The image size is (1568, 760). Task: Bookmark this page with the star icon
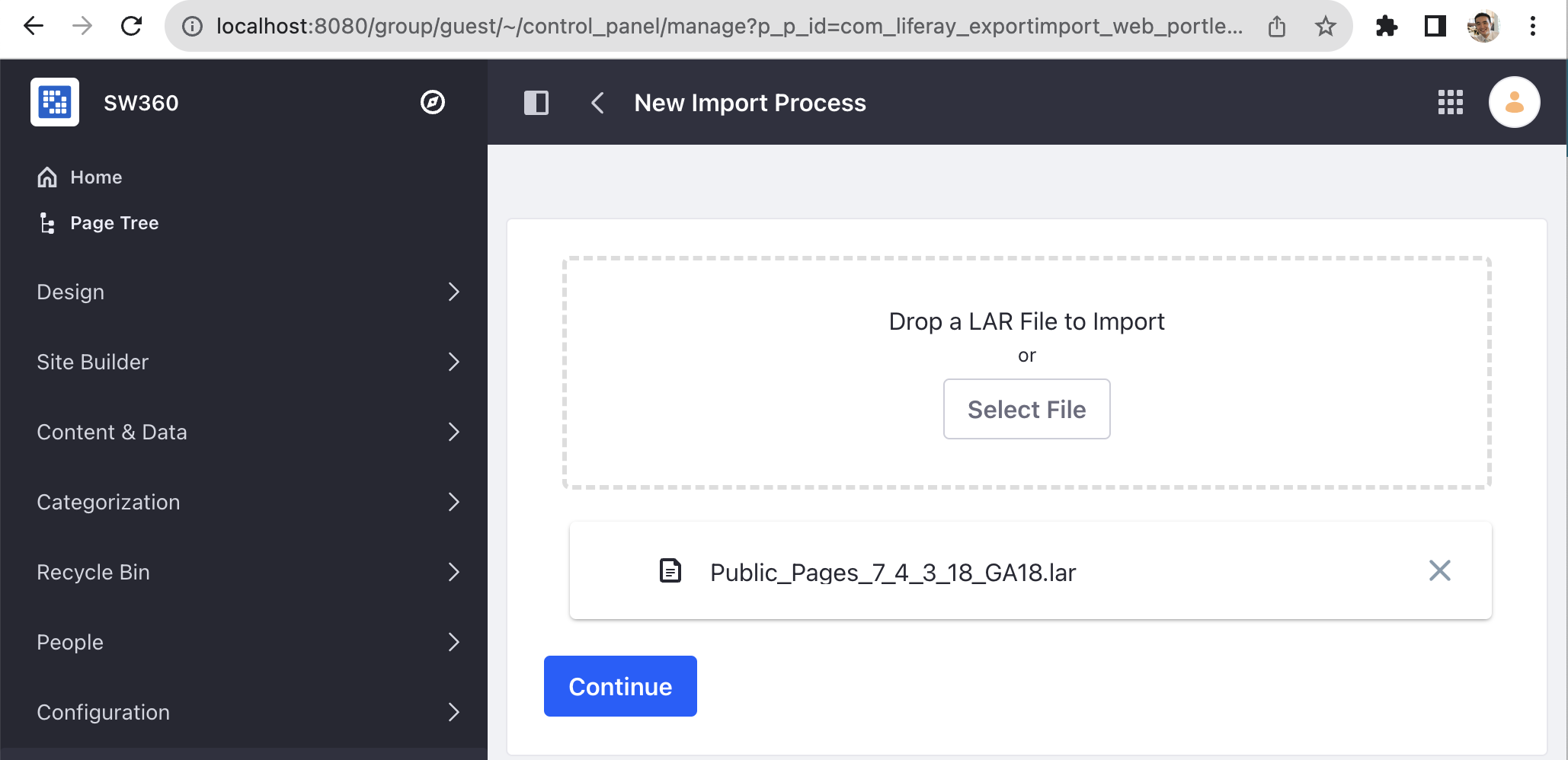point(1326,27)
